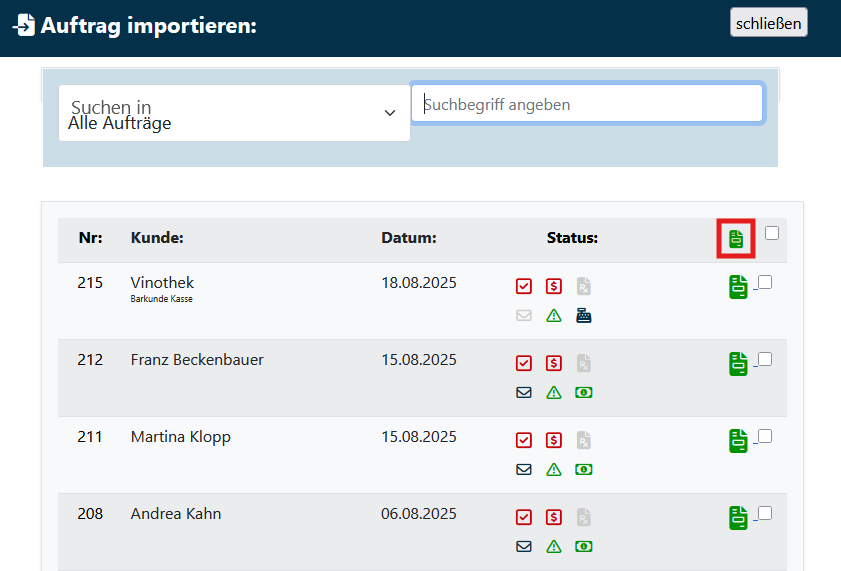Viewport: 841px width, 571px height.
Task: Click cash register icon in Vinothek row
Action: [x=584, y=316]
